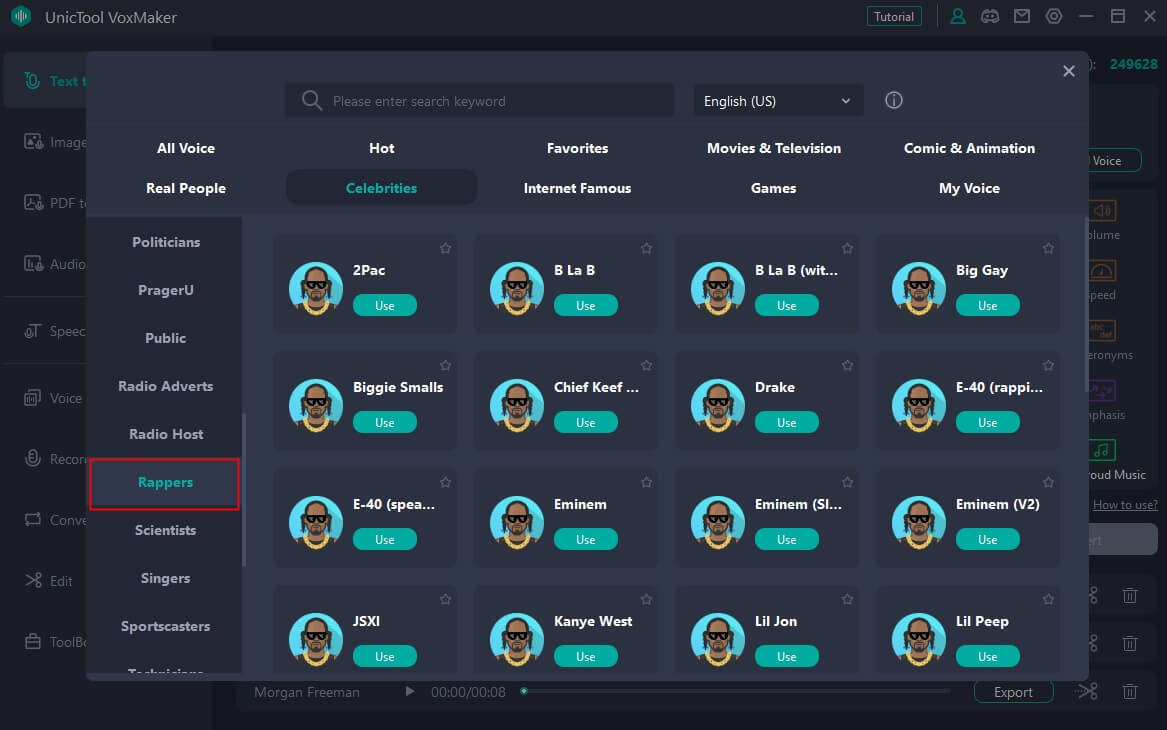Image resolution: width=1167 pixels, height=730 pixels.
Task: Use the Chief Keef voice
Action: [586, 422]
